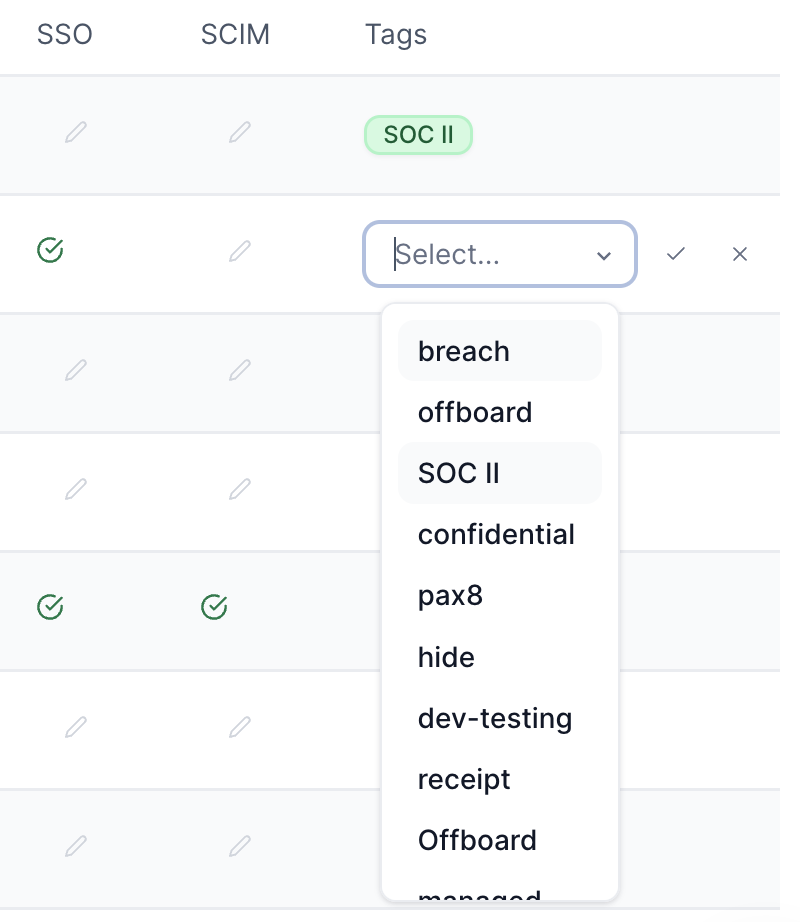
Task: Expand the Select tags dropdown chevron
Action: tap(604, 256)
